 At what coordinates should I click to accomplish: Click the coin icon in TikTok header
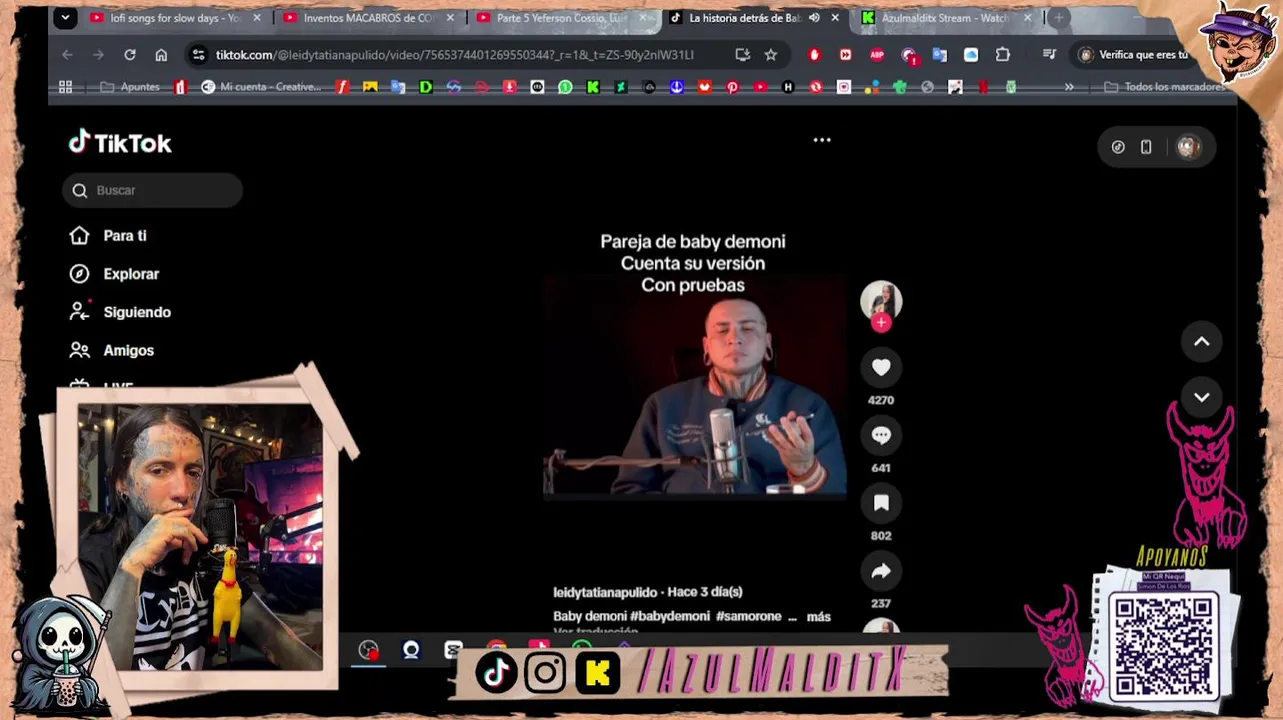click(1118, 147)
